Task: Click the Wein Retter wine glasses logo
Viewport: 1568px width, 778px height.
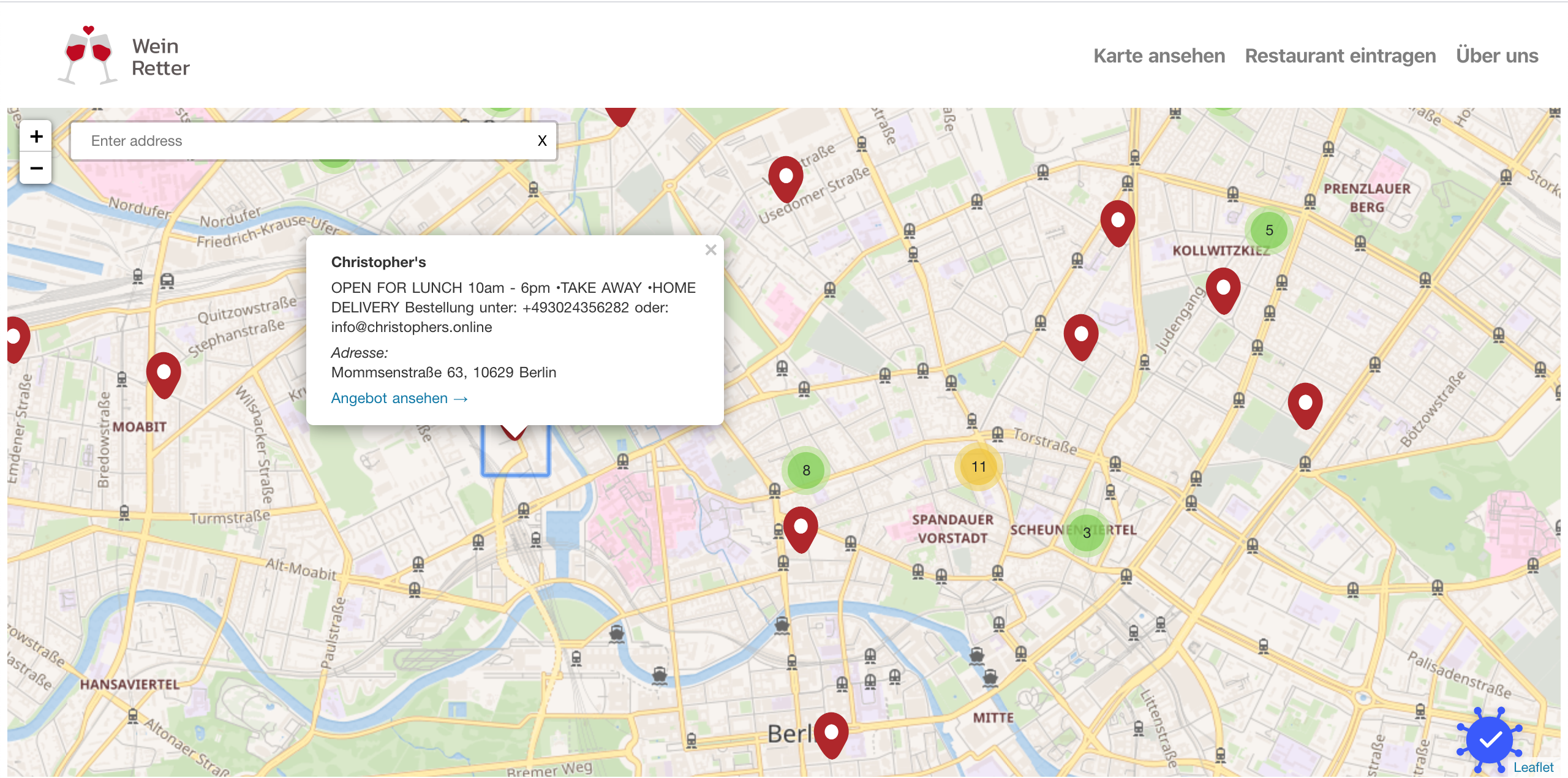Action: 89,55
